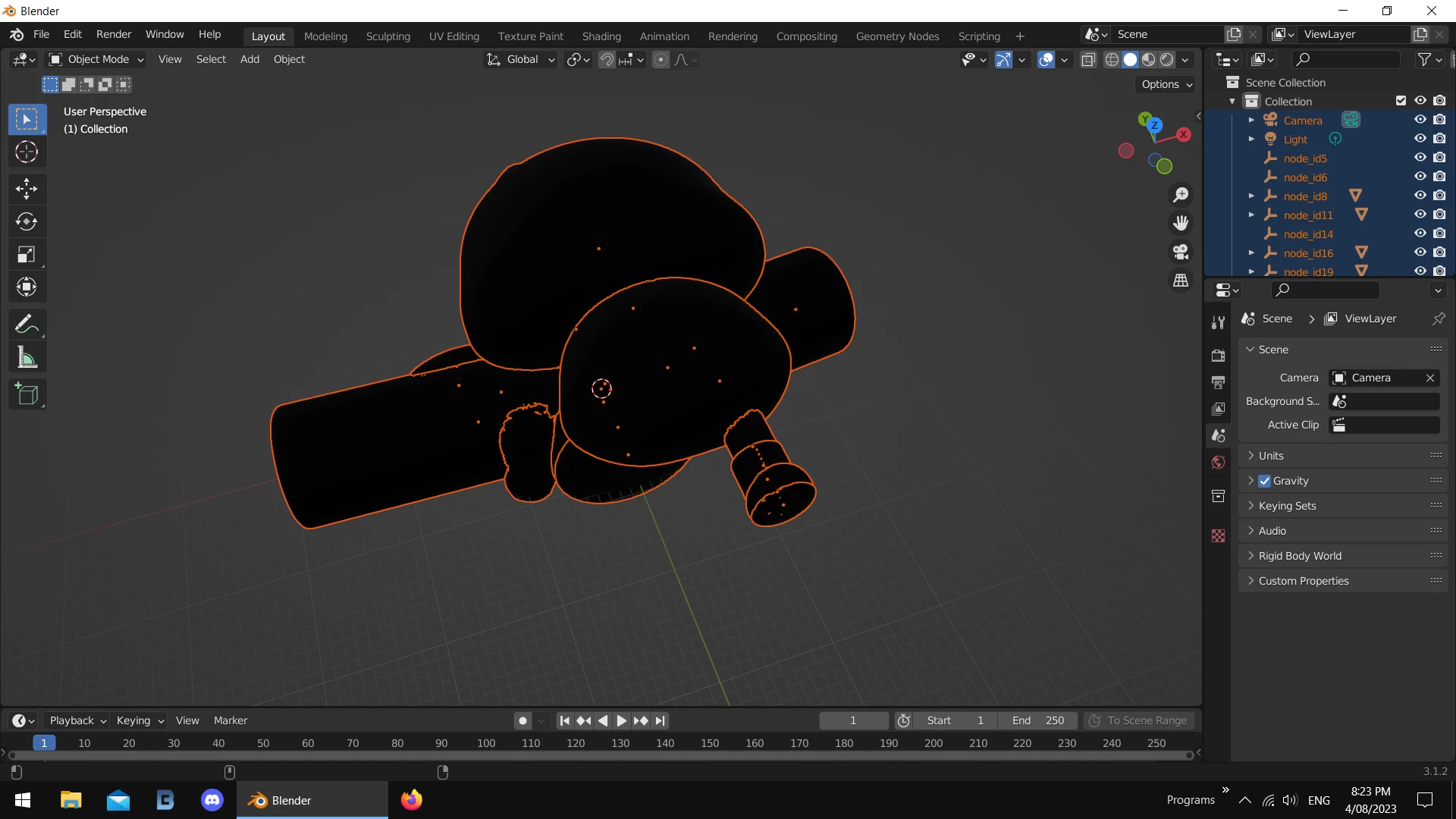Enable rendered viewport shading mode
Viewport: 1456px width, 819px height.
tap(1168, 60)
